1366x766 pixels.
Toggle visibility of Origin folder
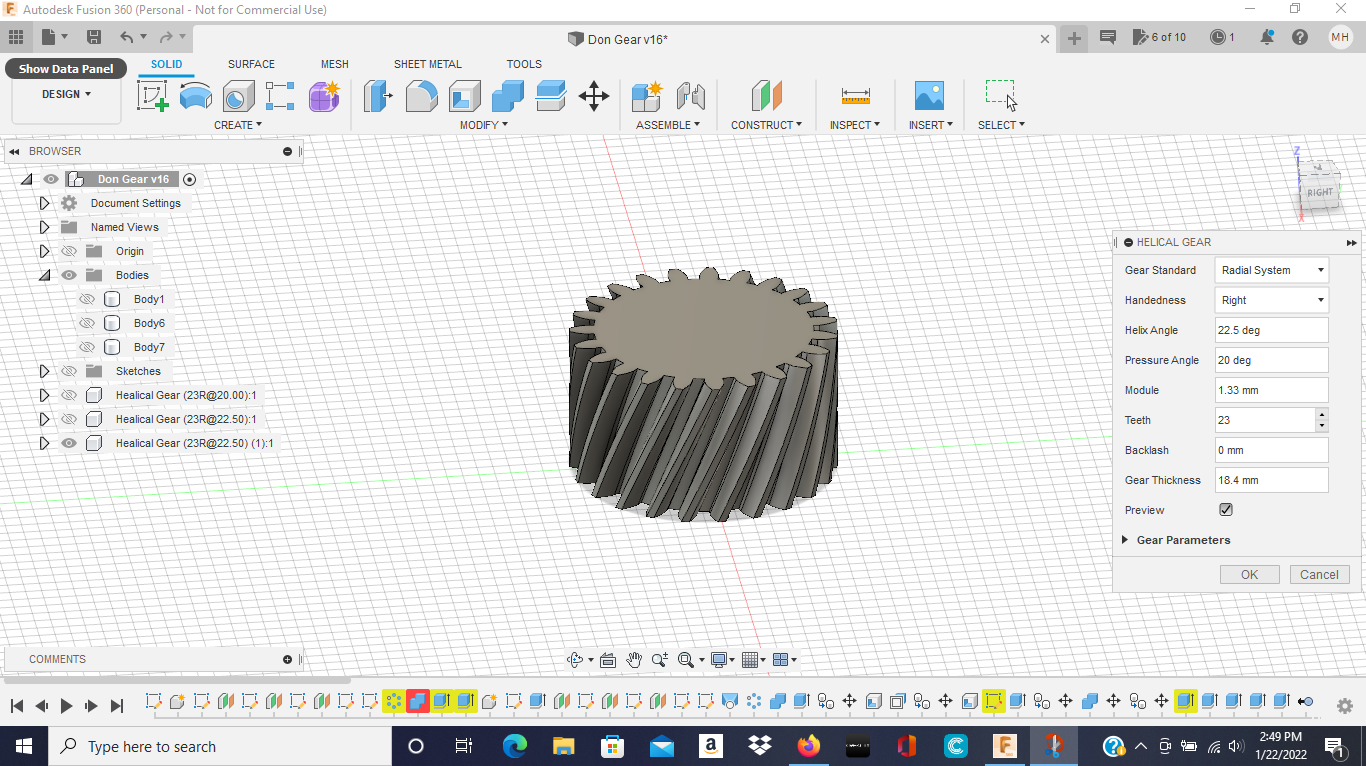pos(69,251)
